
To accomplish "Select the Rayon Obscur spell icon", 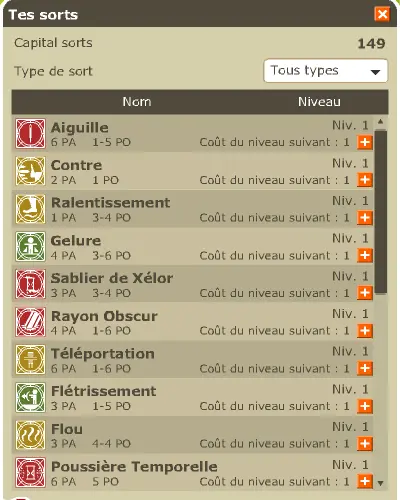I will (30, 322).
